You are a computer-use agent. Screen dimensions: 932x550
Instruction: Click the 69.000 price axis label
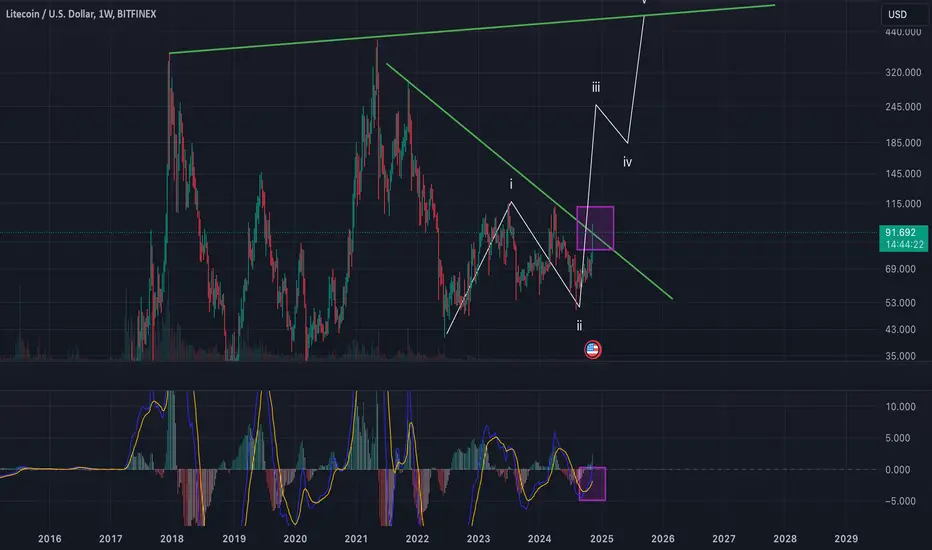tap(900, 269)
